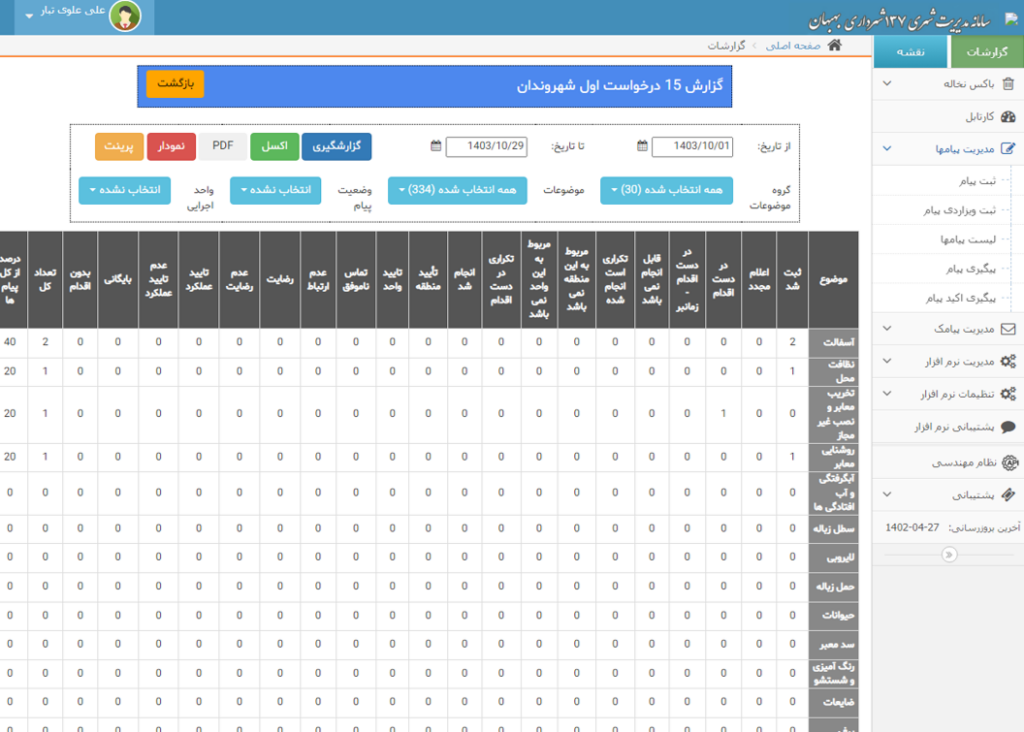Expand the وضعیت پیام dropdown
The width and height of the screenshot is (1024, 732).
pos(275,190)
